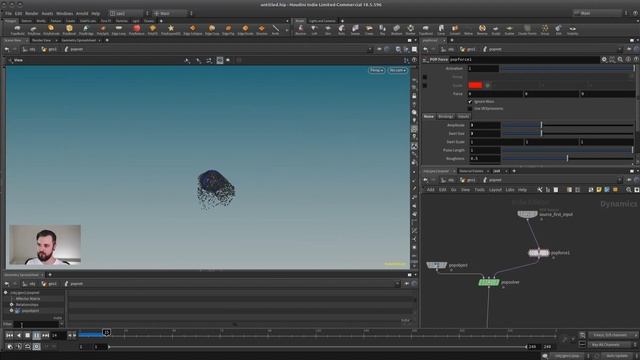This screenshot has width=640, height=360.
Task: Open the Arnold menu
Action: pyautogui.click(x=82, y=13)
